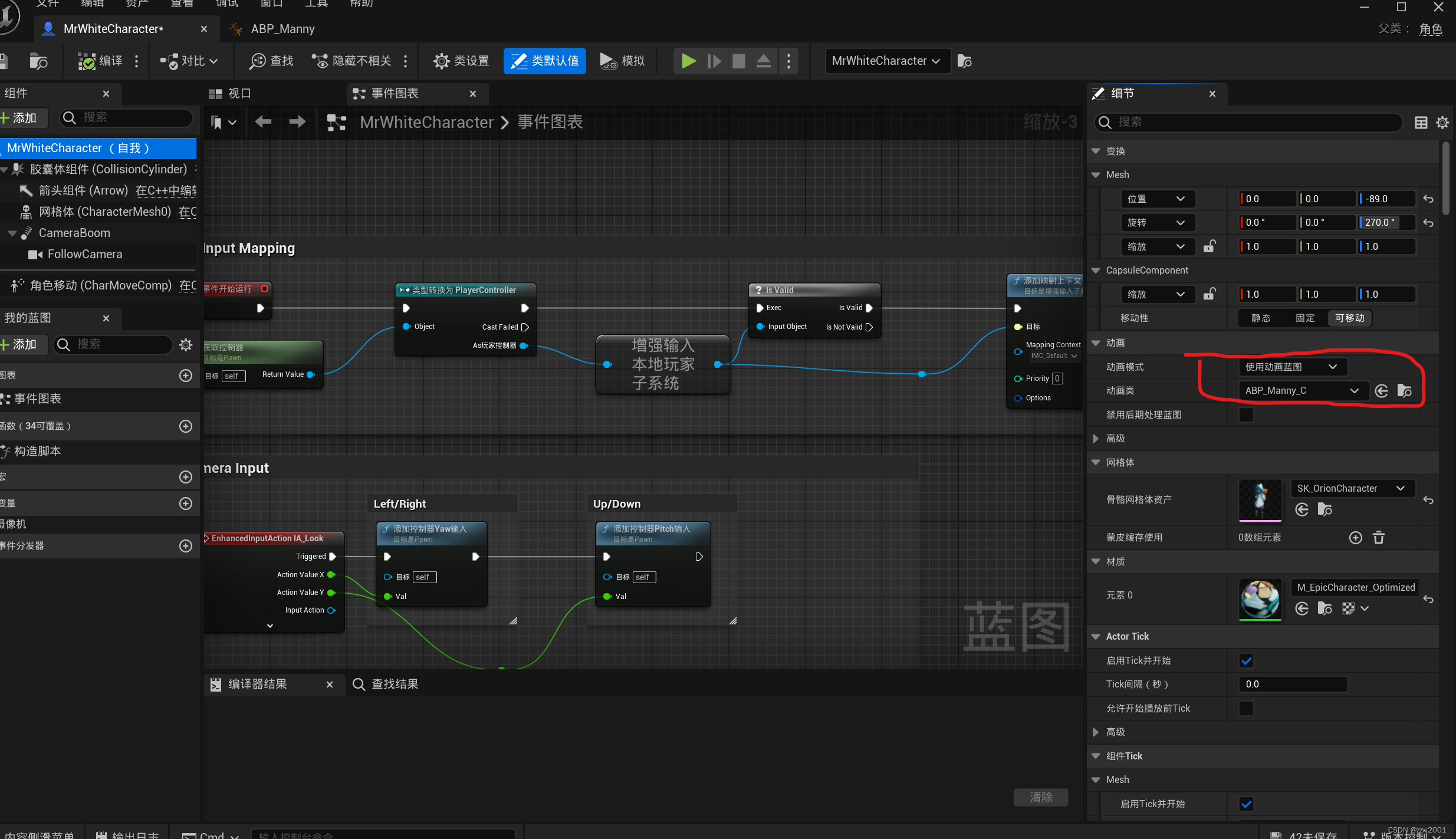Select the CameraBoom component
This screenshot has height=839, width=1456.
pos(74,233)
